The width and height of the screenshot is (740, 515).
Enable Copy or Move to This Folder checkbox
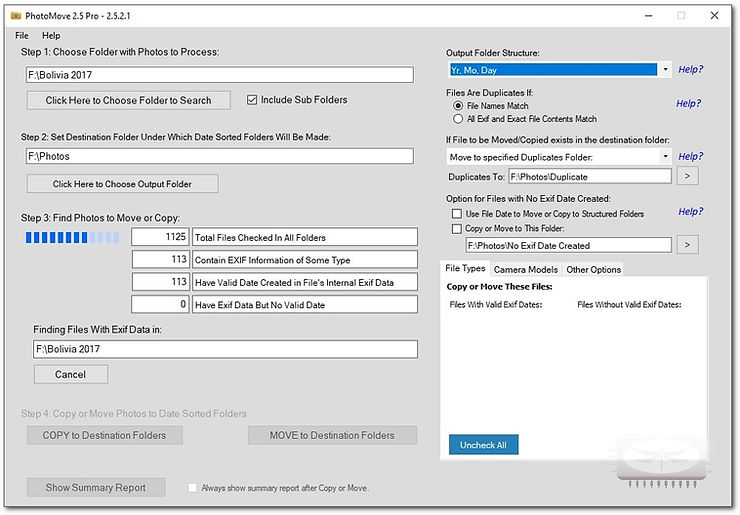tap(457, 228)
